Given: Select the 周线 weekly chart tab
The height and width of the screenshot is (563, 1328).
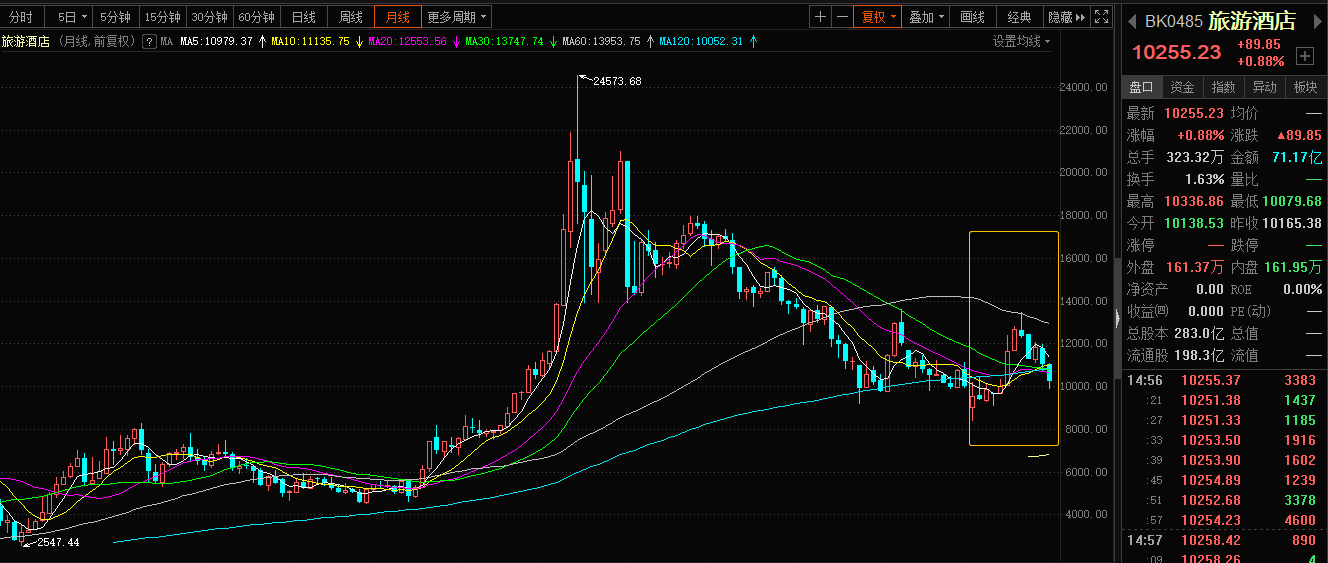Looking at the screenshot, I should coord(350,17).
